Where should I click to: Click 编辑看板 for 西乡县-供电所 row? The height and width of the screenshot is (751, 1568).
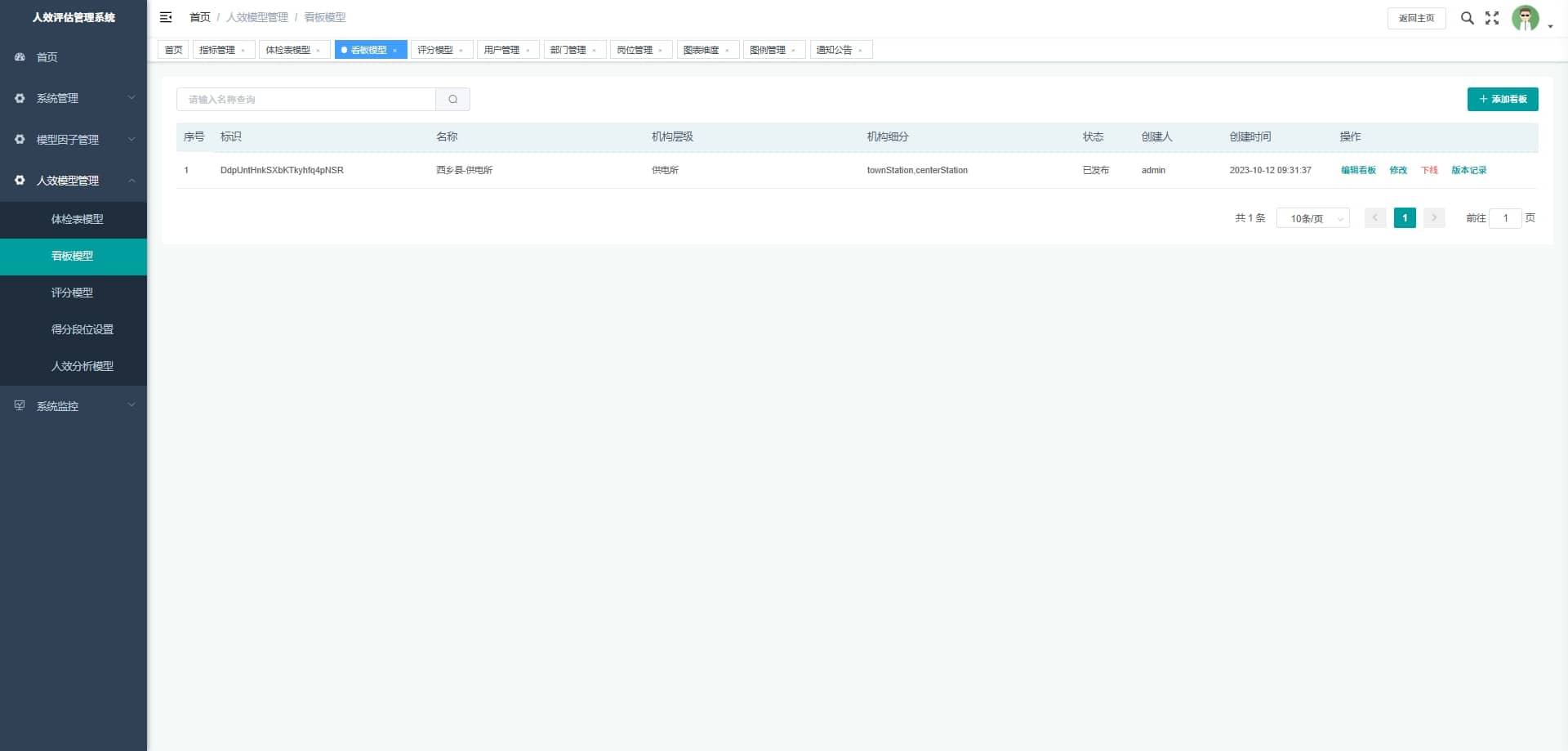pyautogui.click(x=1358, y=170)
